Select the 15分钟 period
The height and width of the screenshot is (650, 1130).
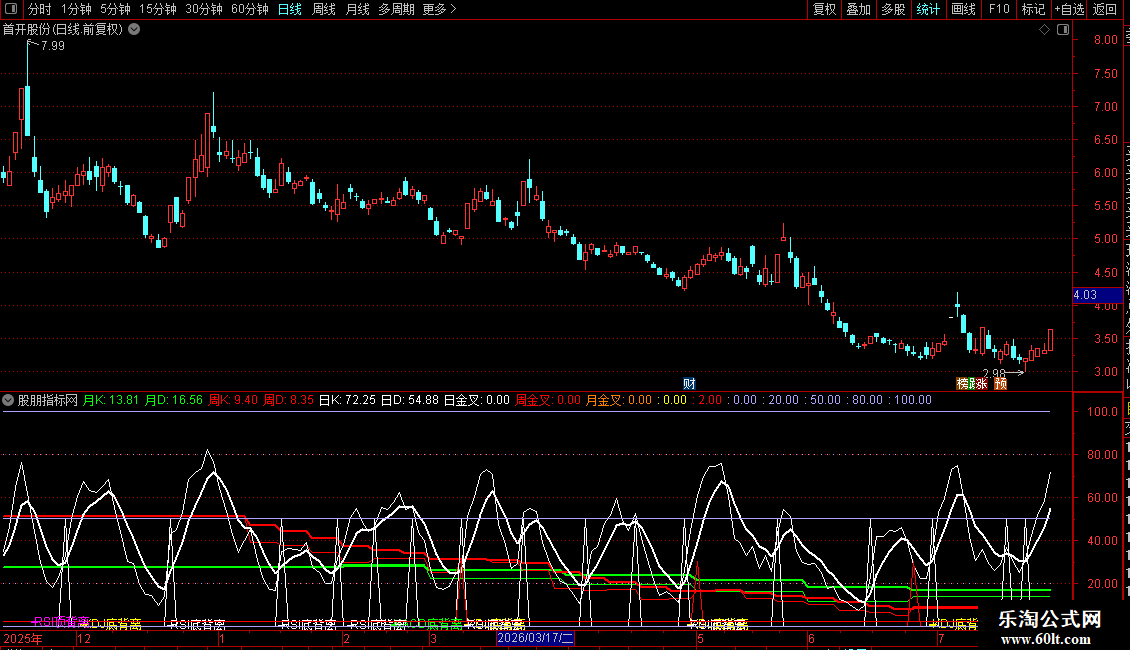coord(157,9)
